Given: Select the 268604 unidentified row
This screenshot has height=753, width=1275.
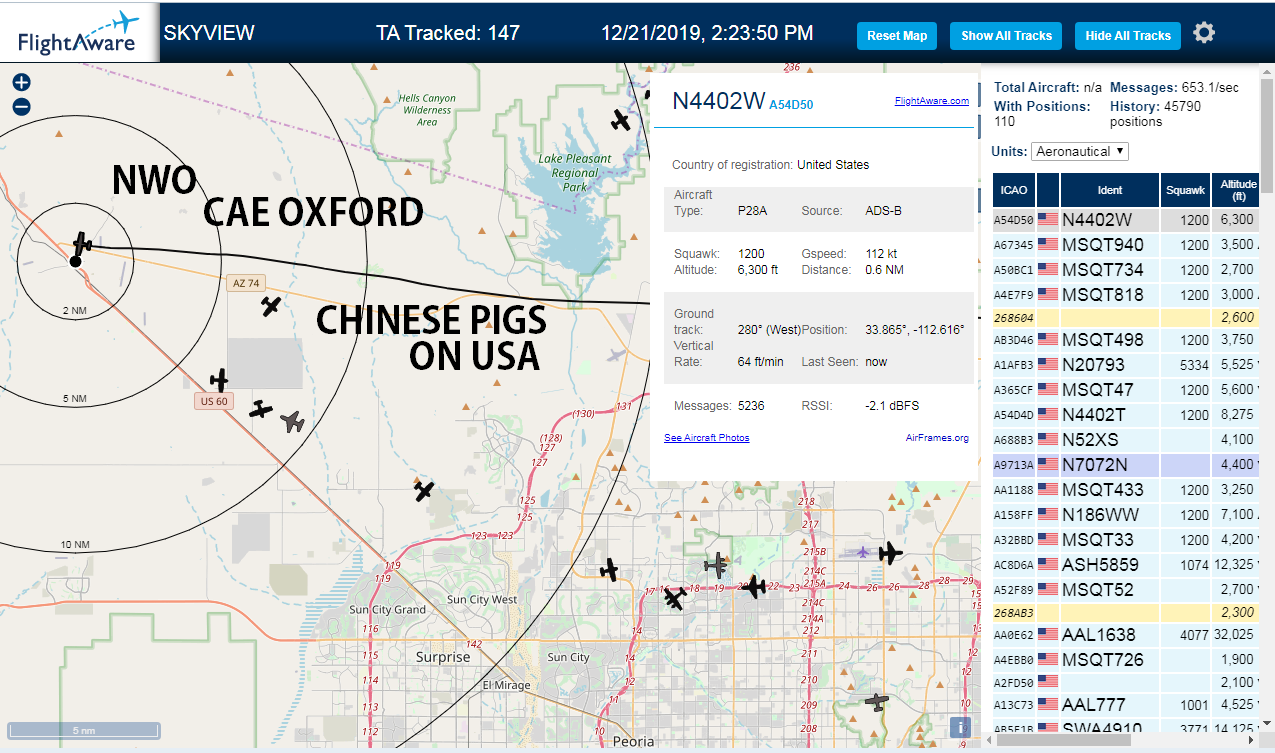Looking at the screenshot, I should (1126, 317).
